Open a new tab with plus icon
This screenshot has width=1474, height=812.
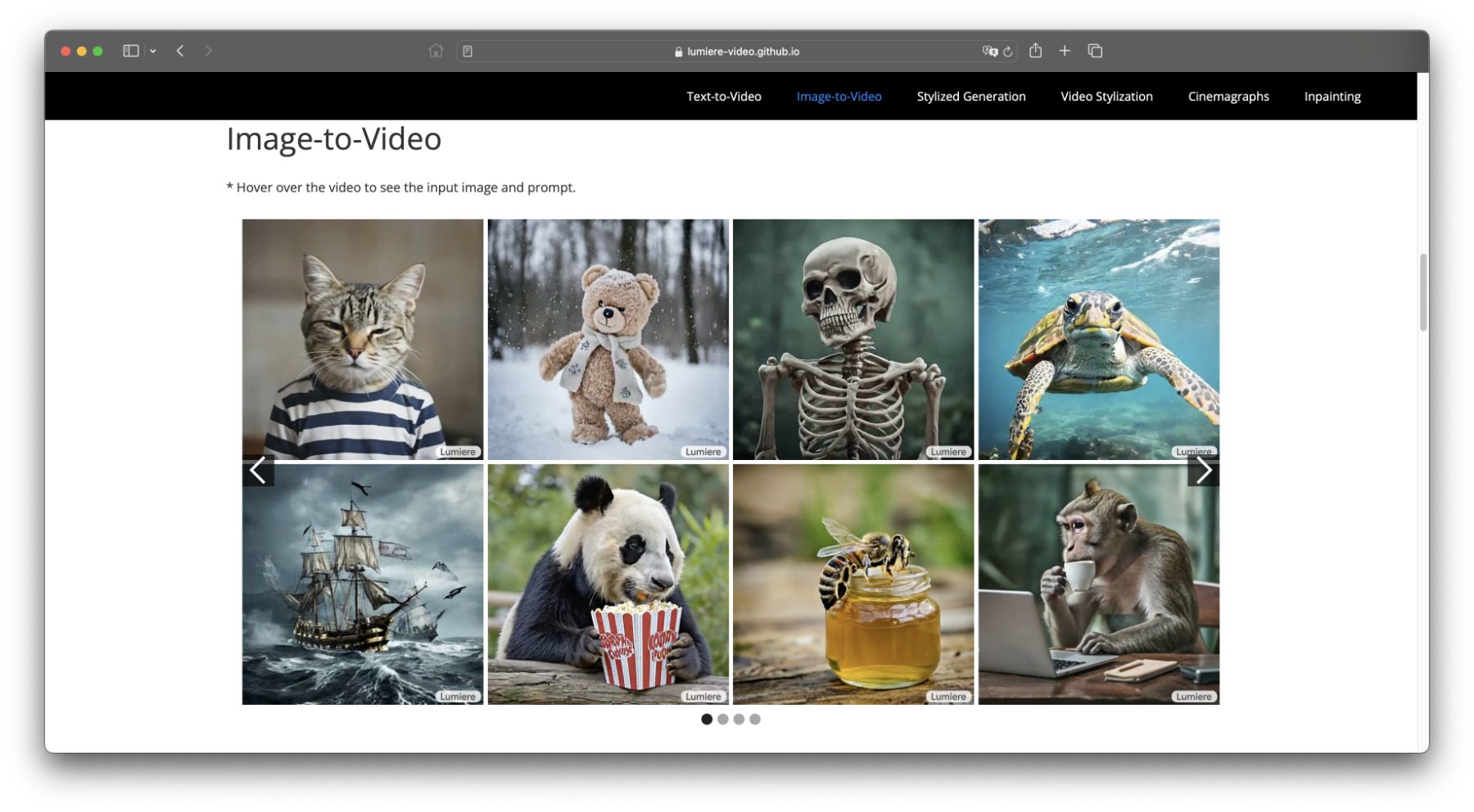pyautogui.click(x=1065, y=51)
